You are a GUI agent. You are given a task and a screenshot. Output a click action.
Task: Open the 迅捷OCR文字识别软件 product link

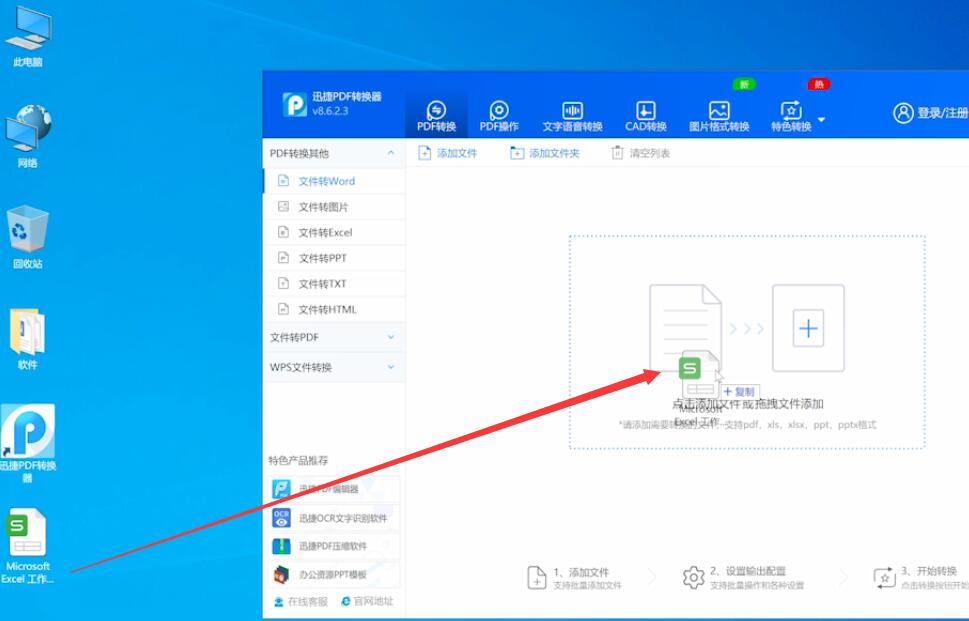pyautogui.click(x=336, y=518)
